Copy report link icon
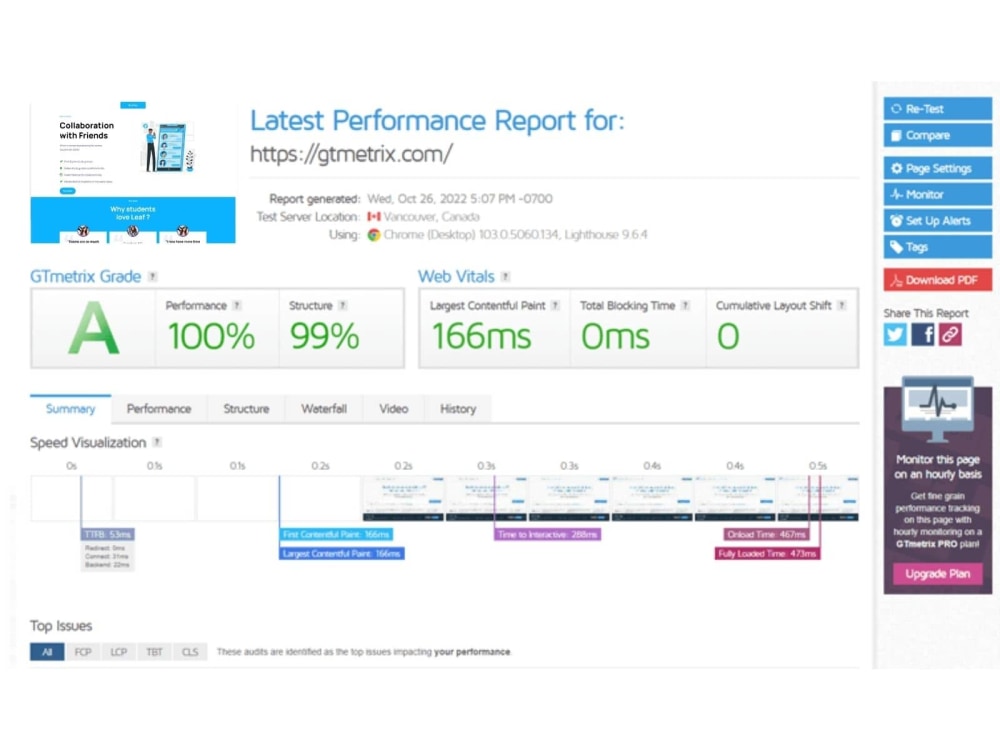Viewport: 1000px width, 750px height. pyautogui.click(x=950, y=334)
